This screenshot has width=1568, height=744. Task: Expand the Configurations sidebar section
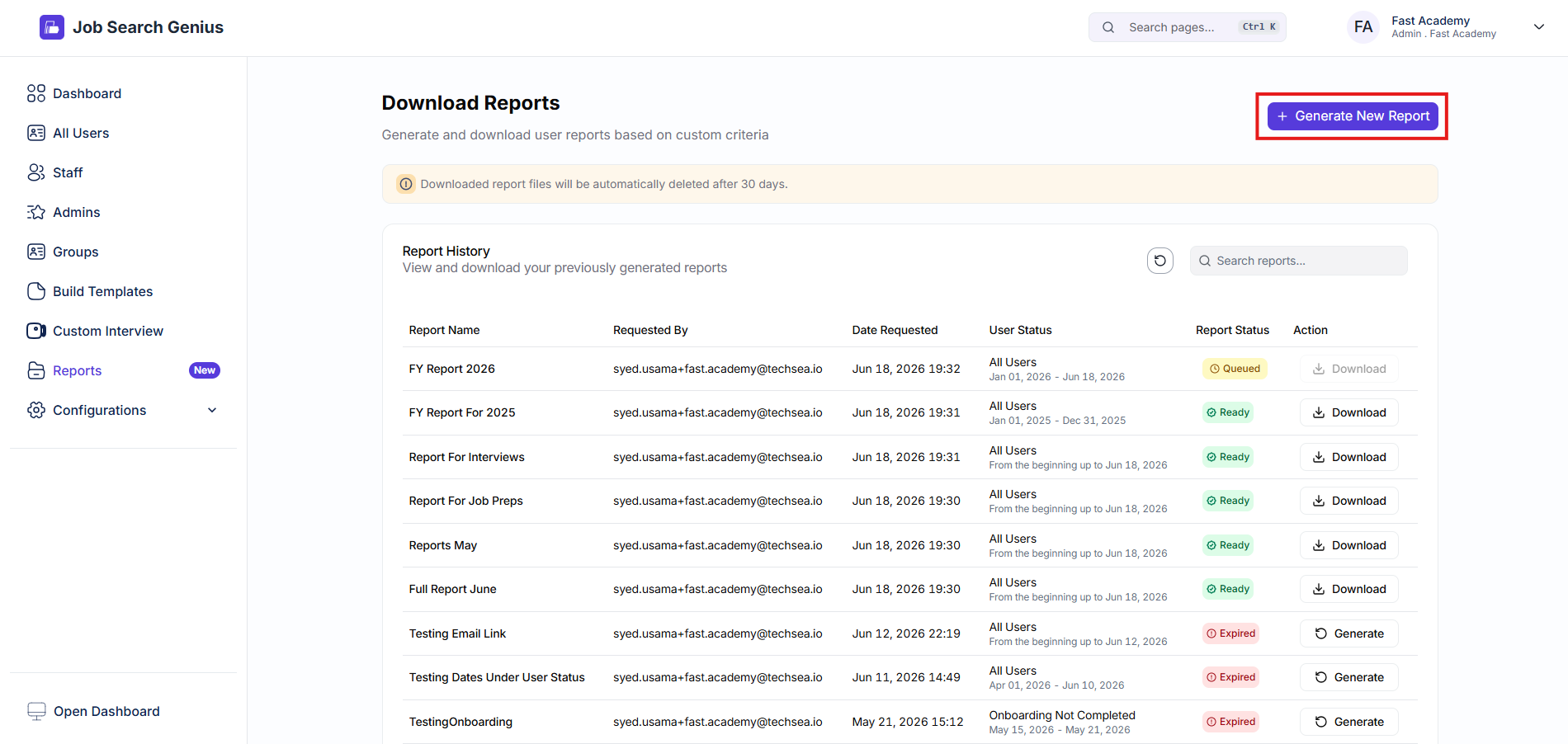[x=124, y=410]
